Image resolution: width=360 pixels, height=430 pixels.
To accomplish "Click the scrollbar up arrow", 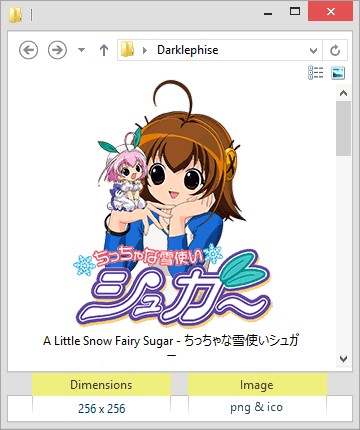I will pos(343,93).
